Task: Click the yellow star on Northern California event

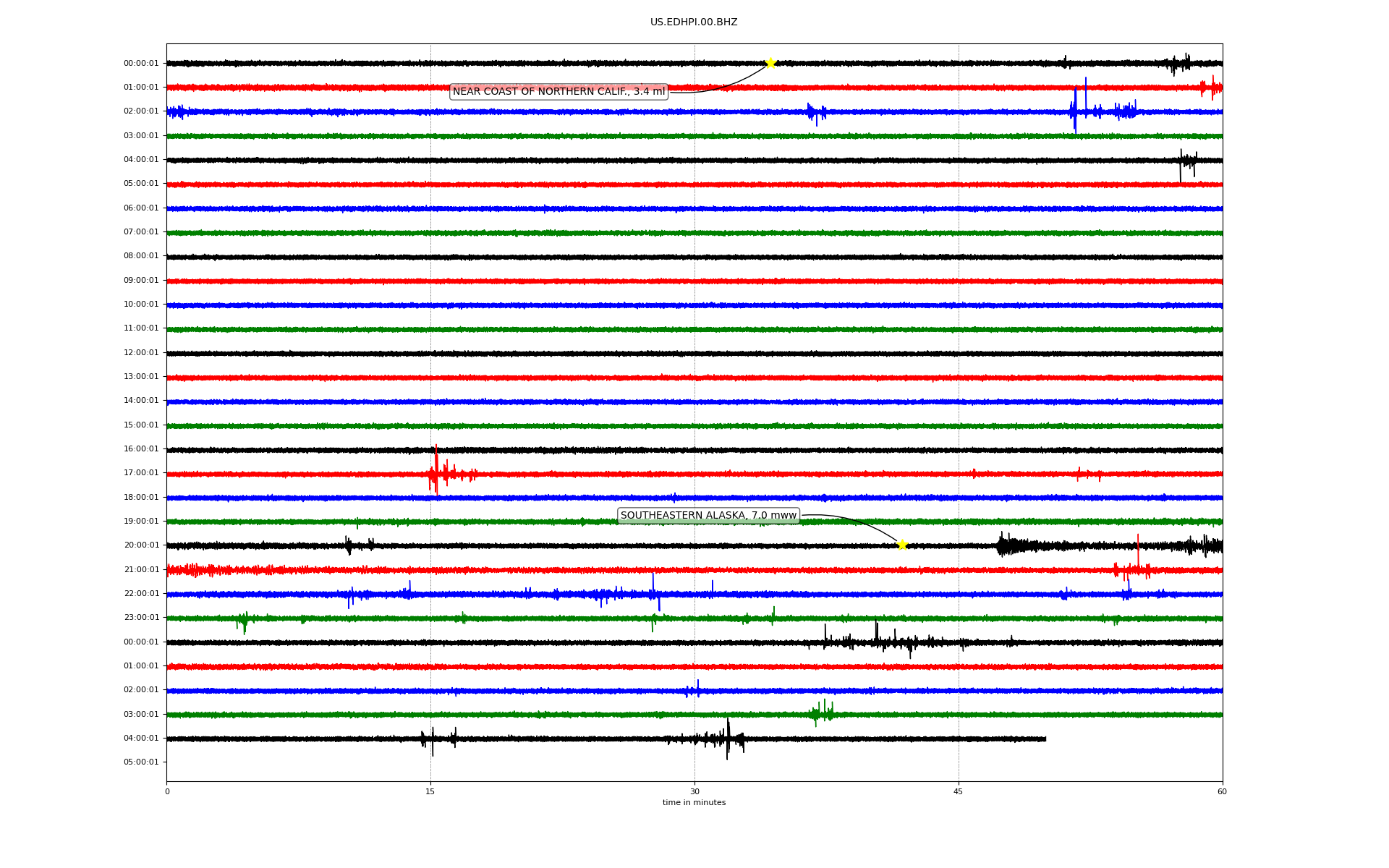Action: click(770, 63)
